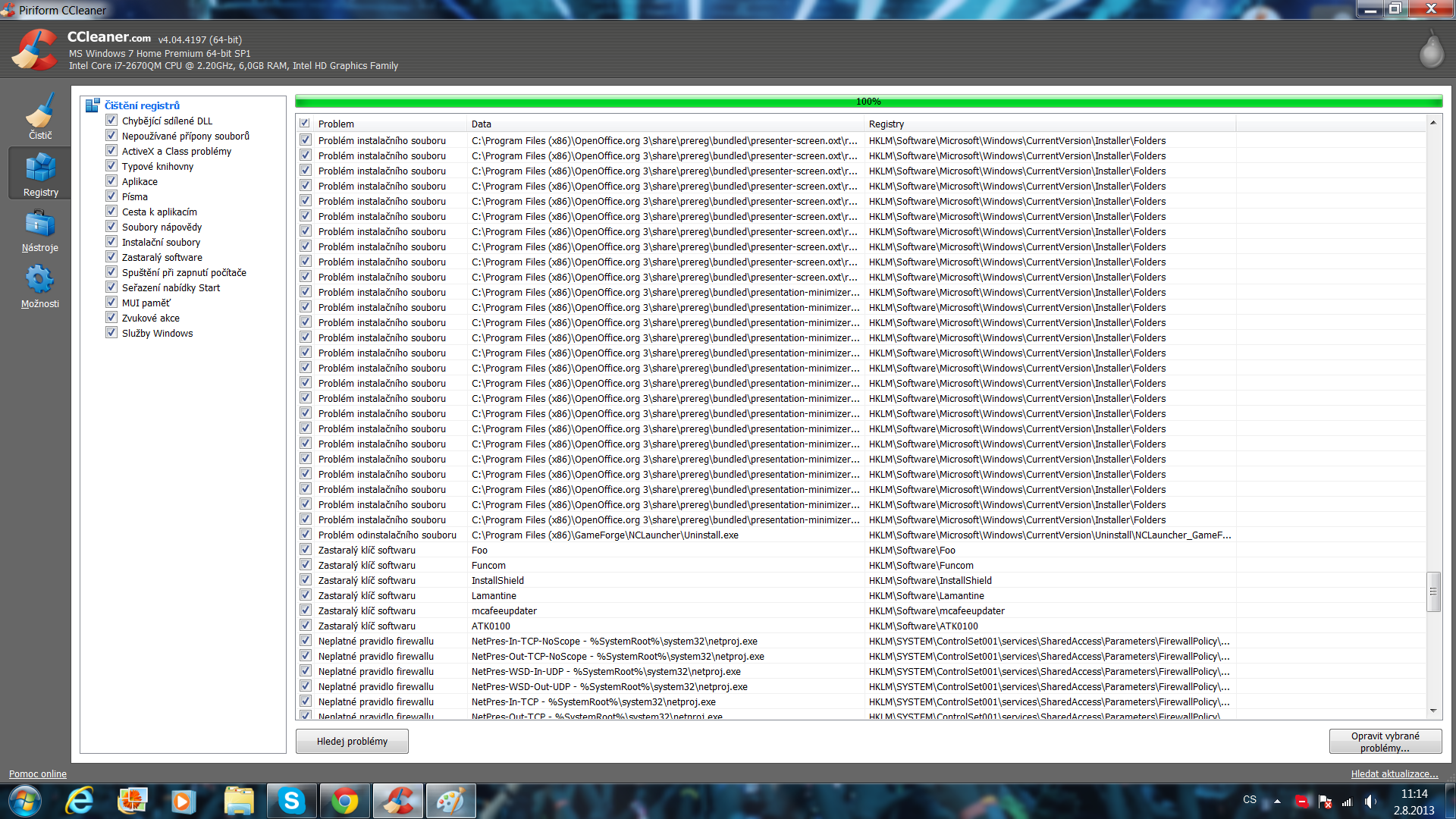Open network signal tray icon
Screen dimensions: 1456x819
pyautogui.click(x=1348, y=802)
